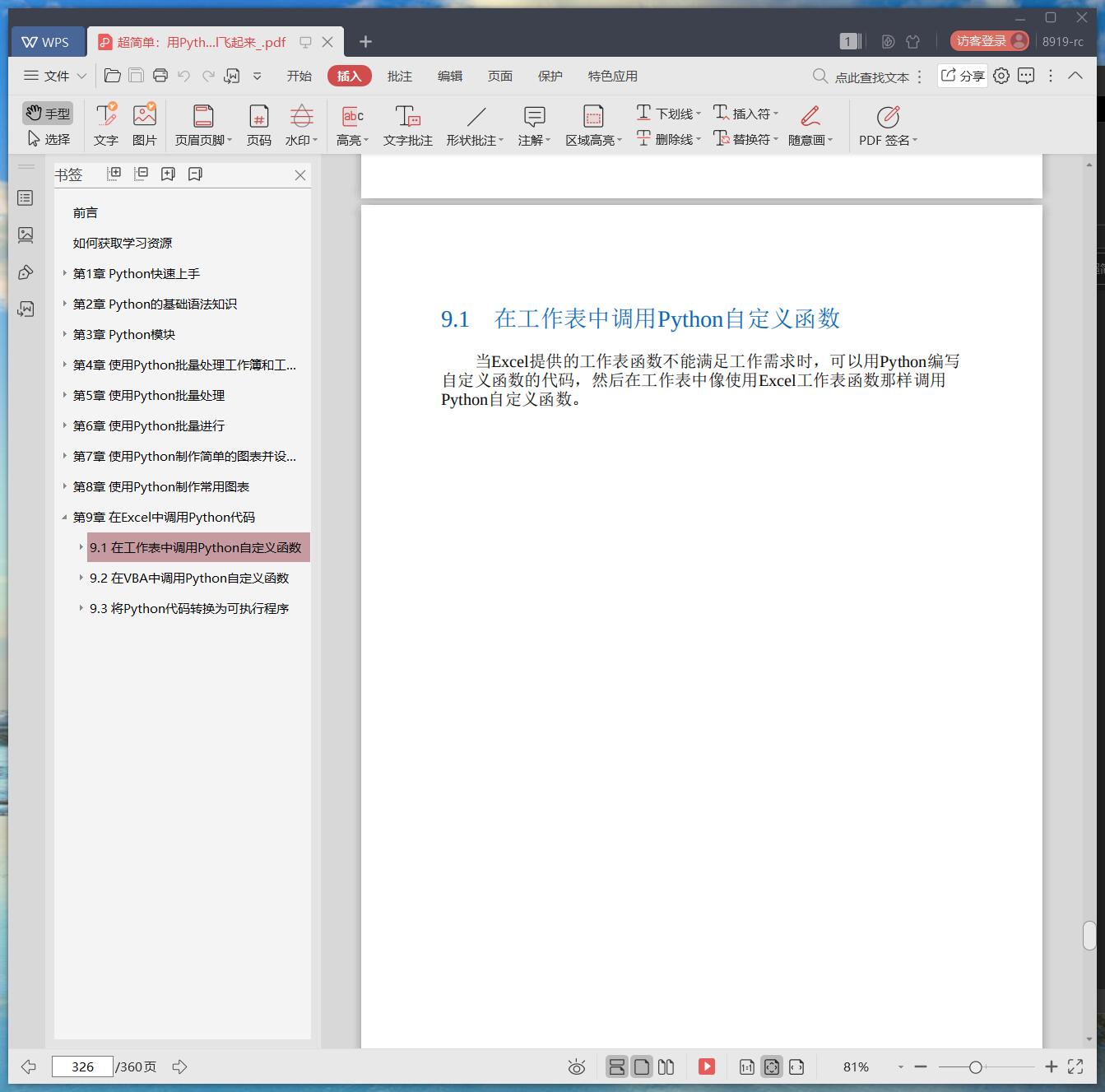1105x1092 pixels.
Task: Open freehand drawing tool (随意画)
Action: [810, 125]
